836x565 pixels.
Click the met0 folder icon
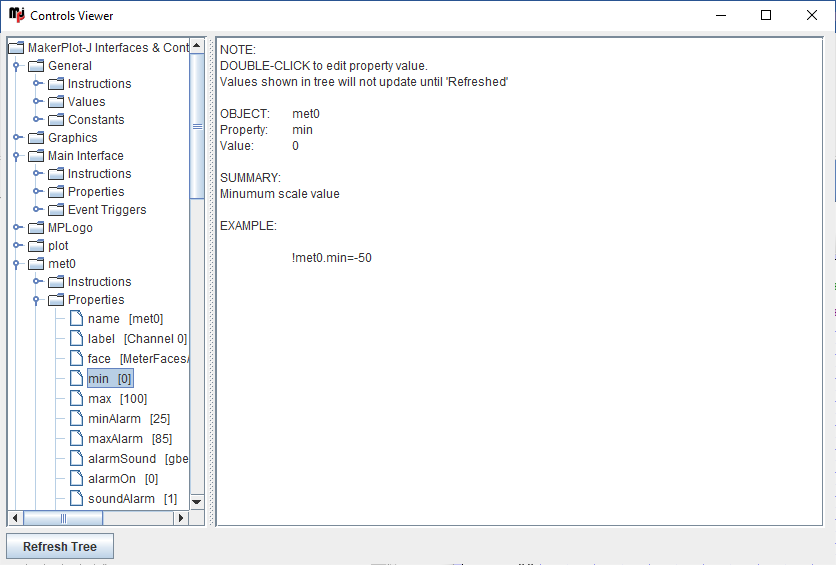(x=36, y=264)
